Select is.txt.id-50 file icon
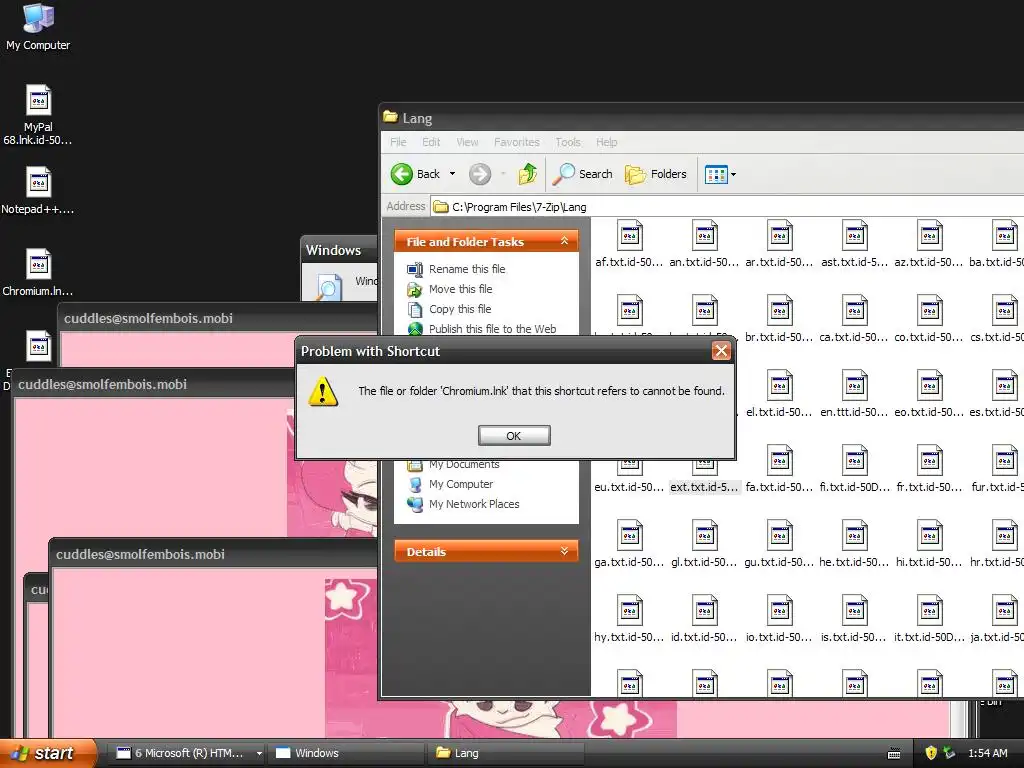The image size is (1024, 768). 855,612
